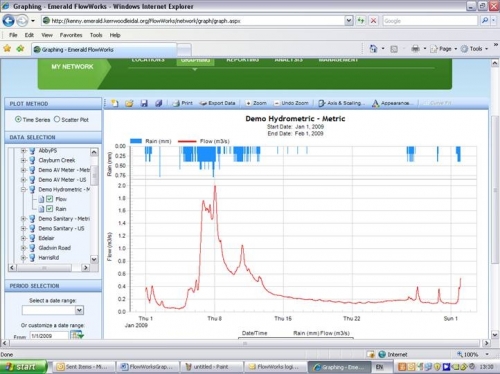
Task: Click the browser Back button
Action: coord(8,21)
